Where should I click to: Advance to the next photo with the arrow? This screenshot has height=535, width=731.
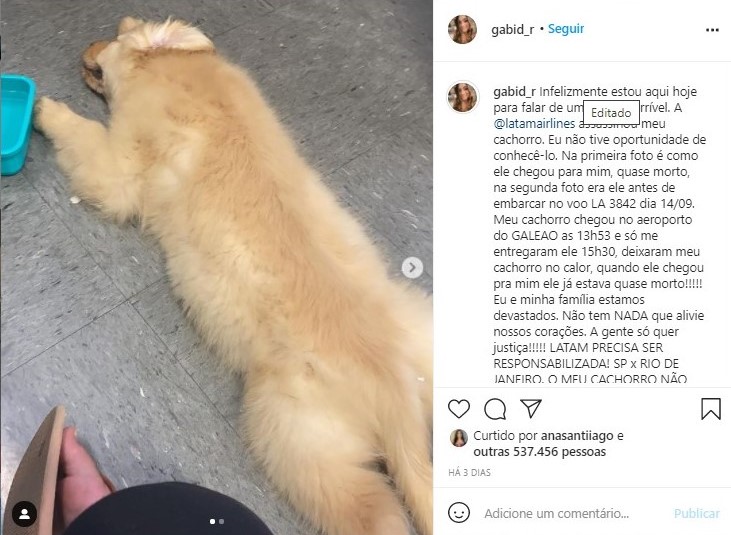point(412,268)
